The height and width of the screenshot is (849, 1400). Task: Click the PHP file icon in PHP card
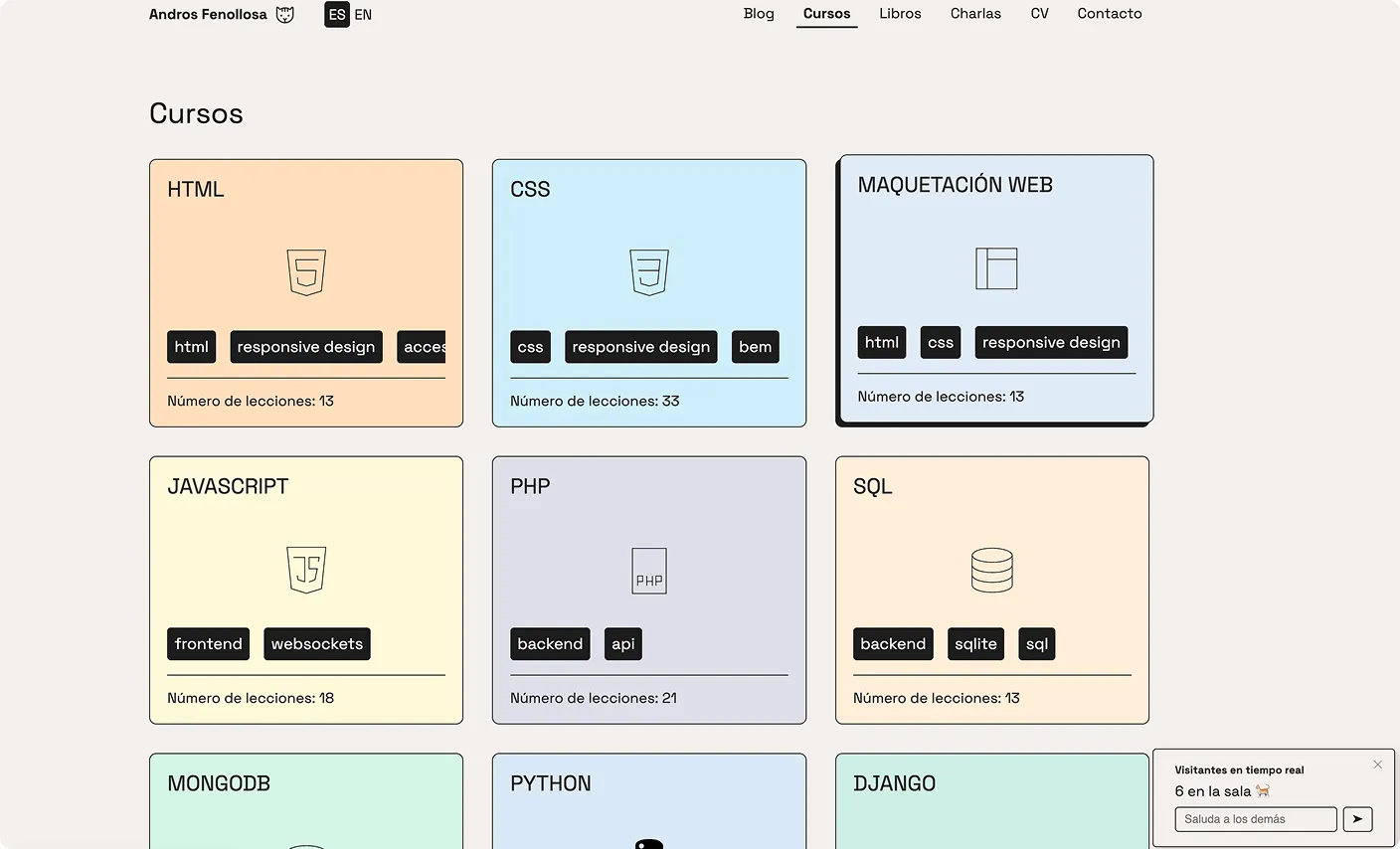(x=649, y=571)
